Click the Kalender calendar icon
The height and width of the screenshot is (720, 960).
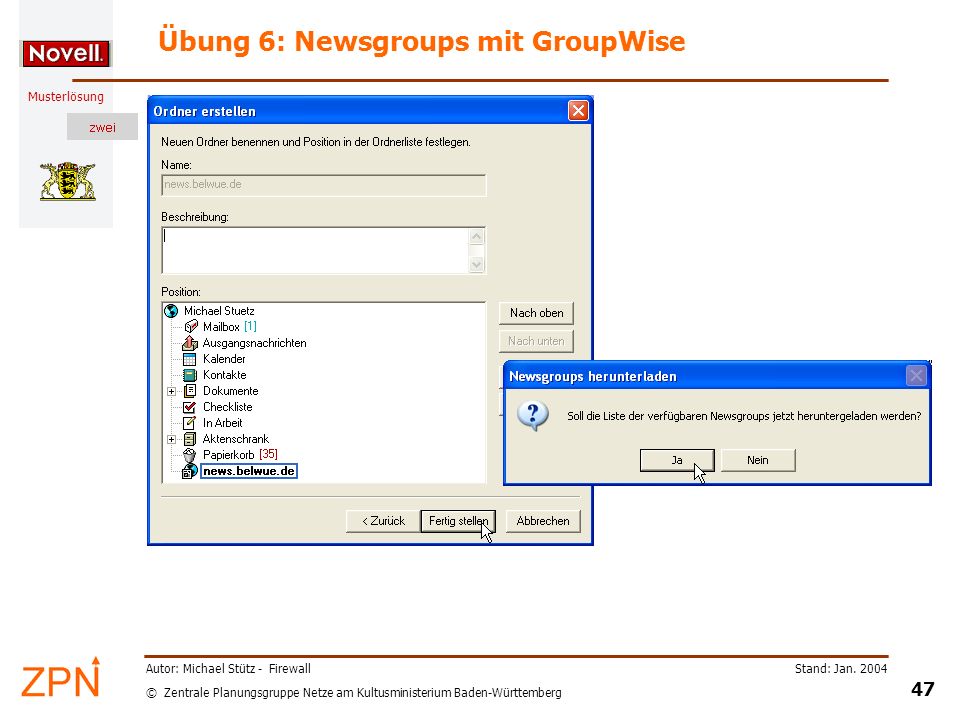(x=190, y=359)
